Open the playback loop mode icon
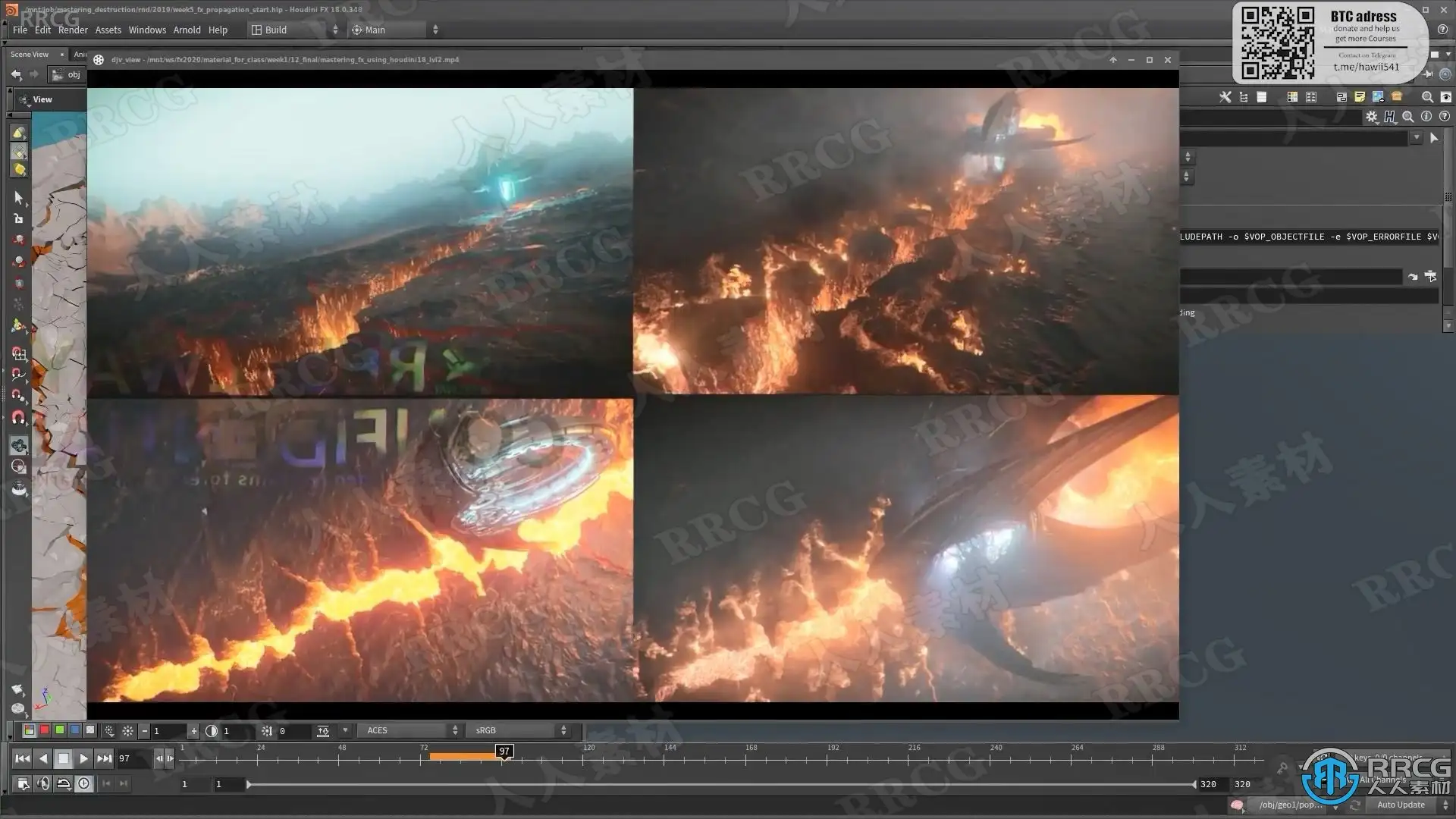The image size is (1456, 819). (64, 784)
